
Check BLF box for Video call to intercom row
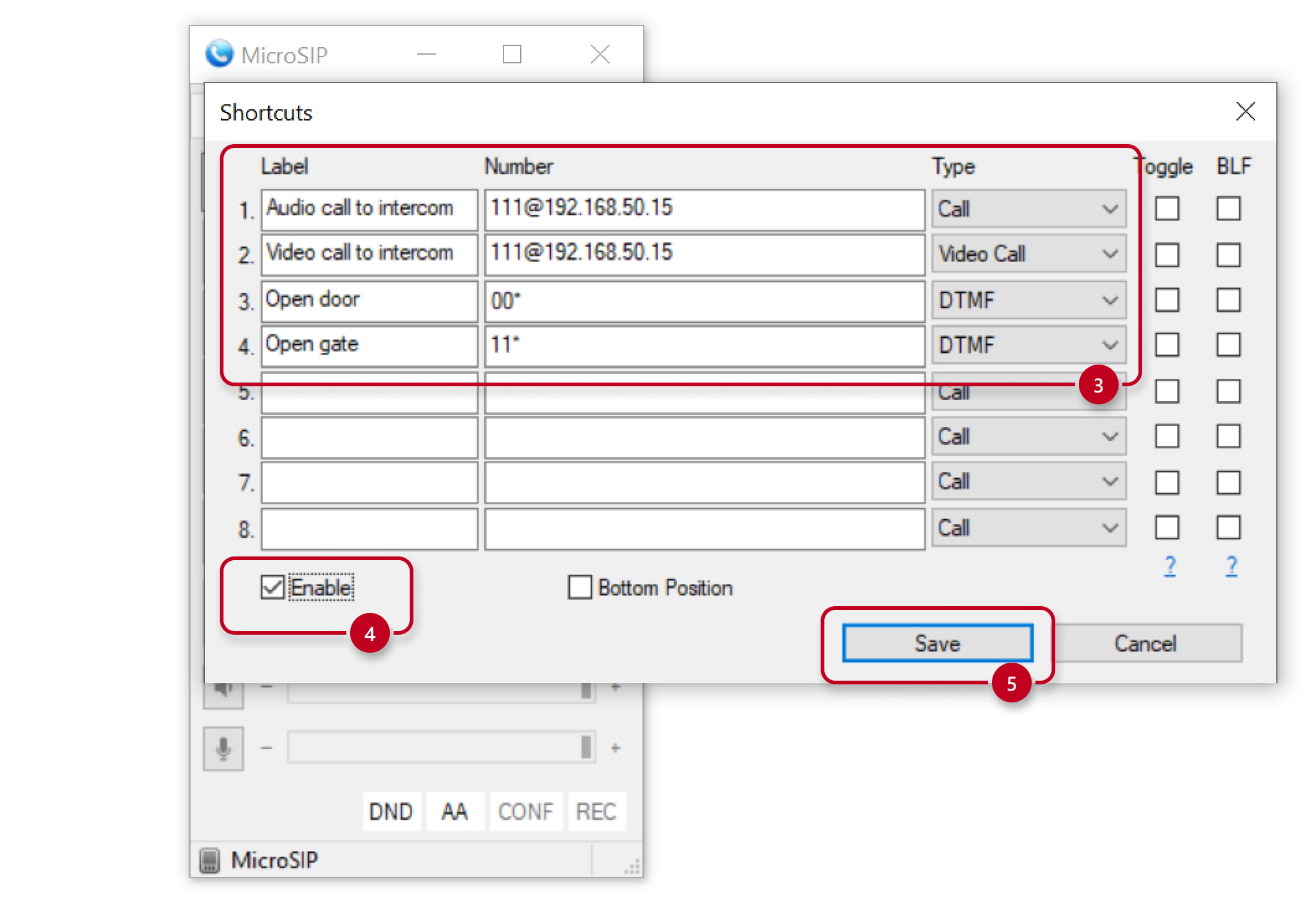click(1228, 255)
